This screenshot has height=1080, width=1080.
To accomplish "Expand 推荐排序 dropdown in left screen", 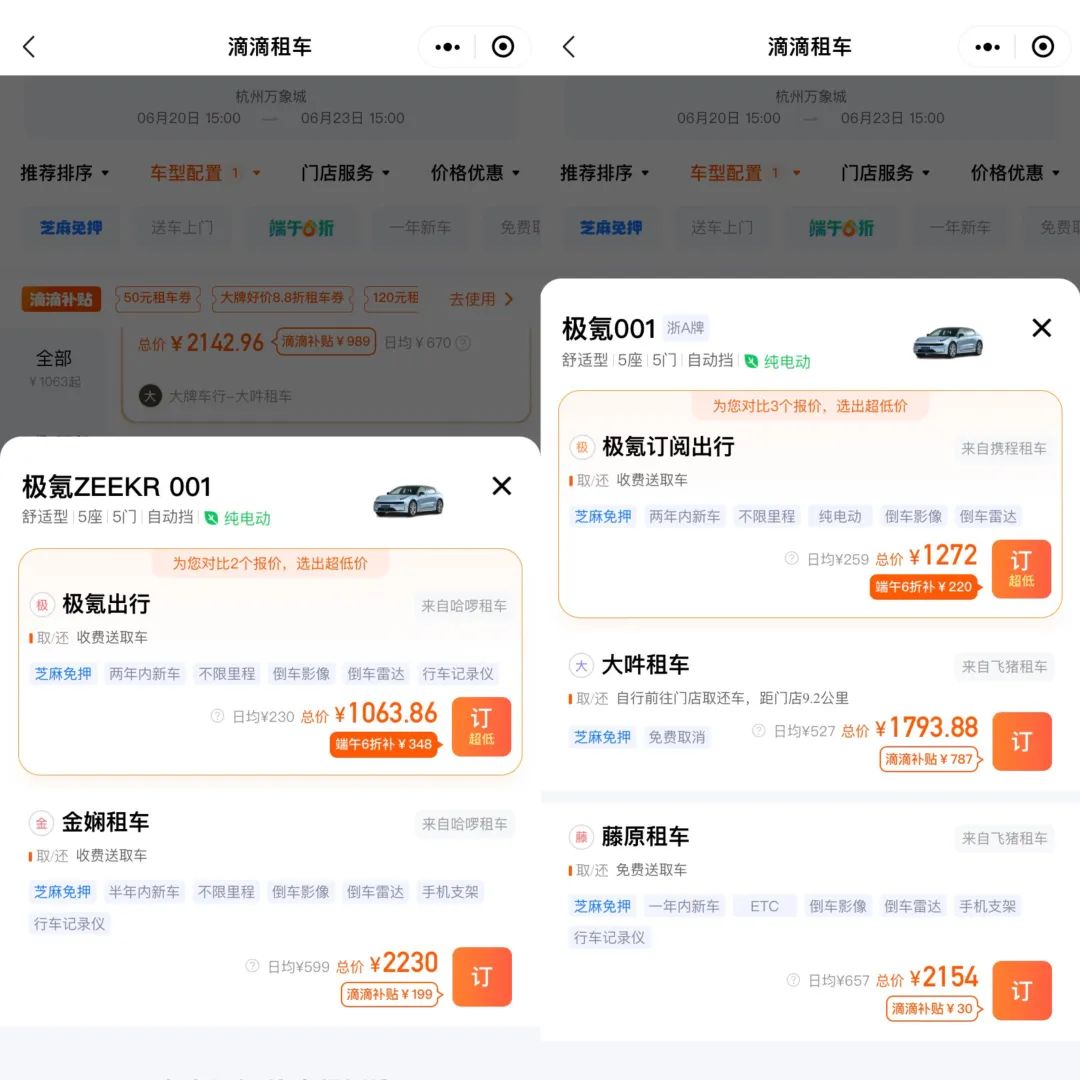I will point(65,172).
